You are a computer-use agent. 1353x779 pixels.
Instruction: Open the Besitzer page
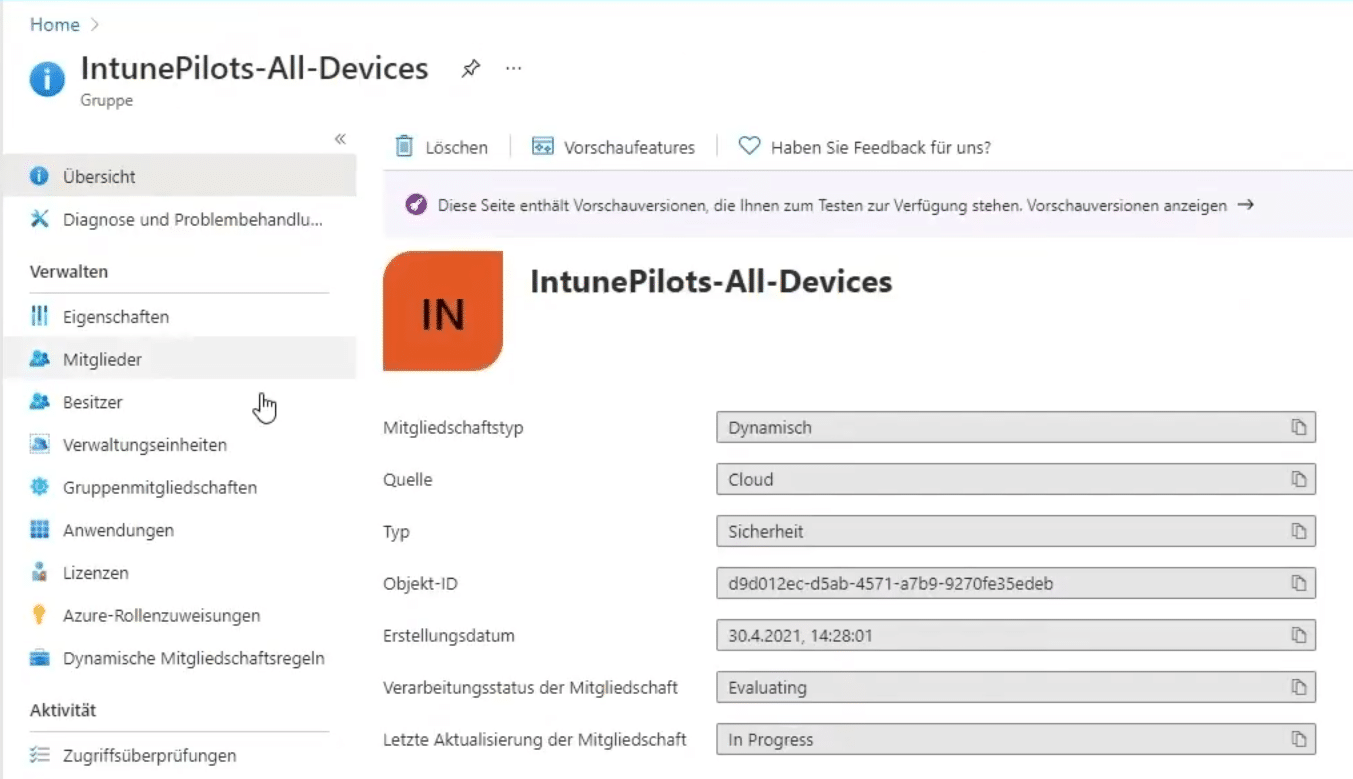click(x=178, y=402)
